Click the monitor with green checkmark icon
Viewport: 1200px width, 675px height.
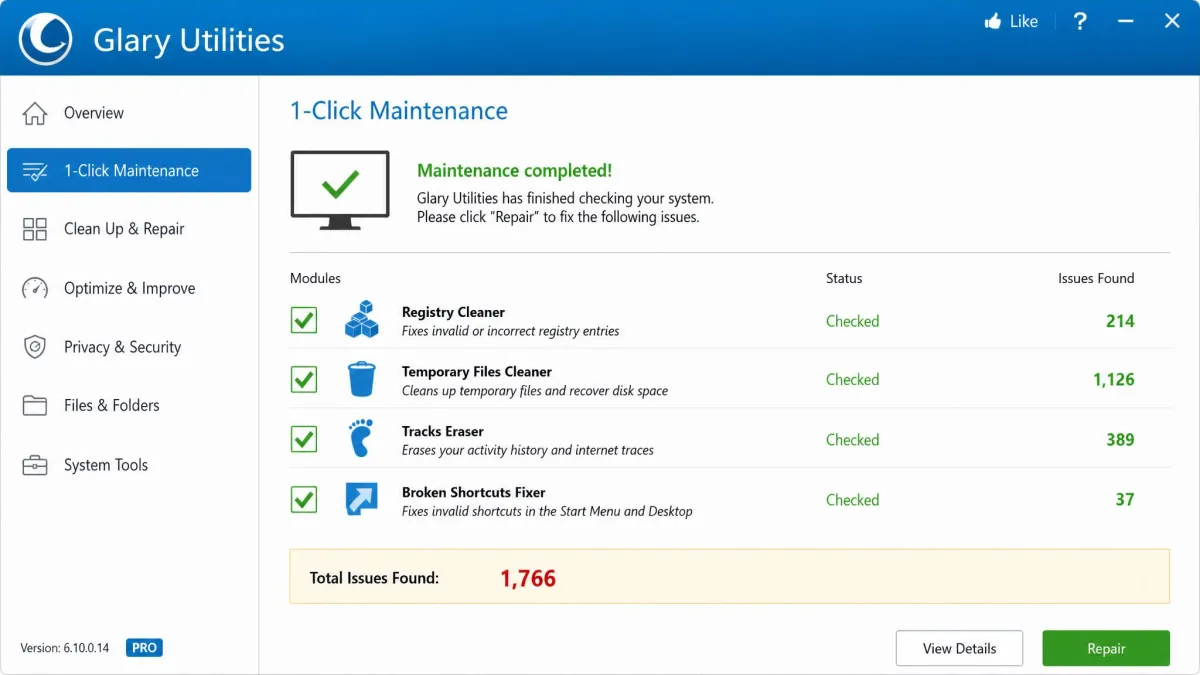(340, 189)
